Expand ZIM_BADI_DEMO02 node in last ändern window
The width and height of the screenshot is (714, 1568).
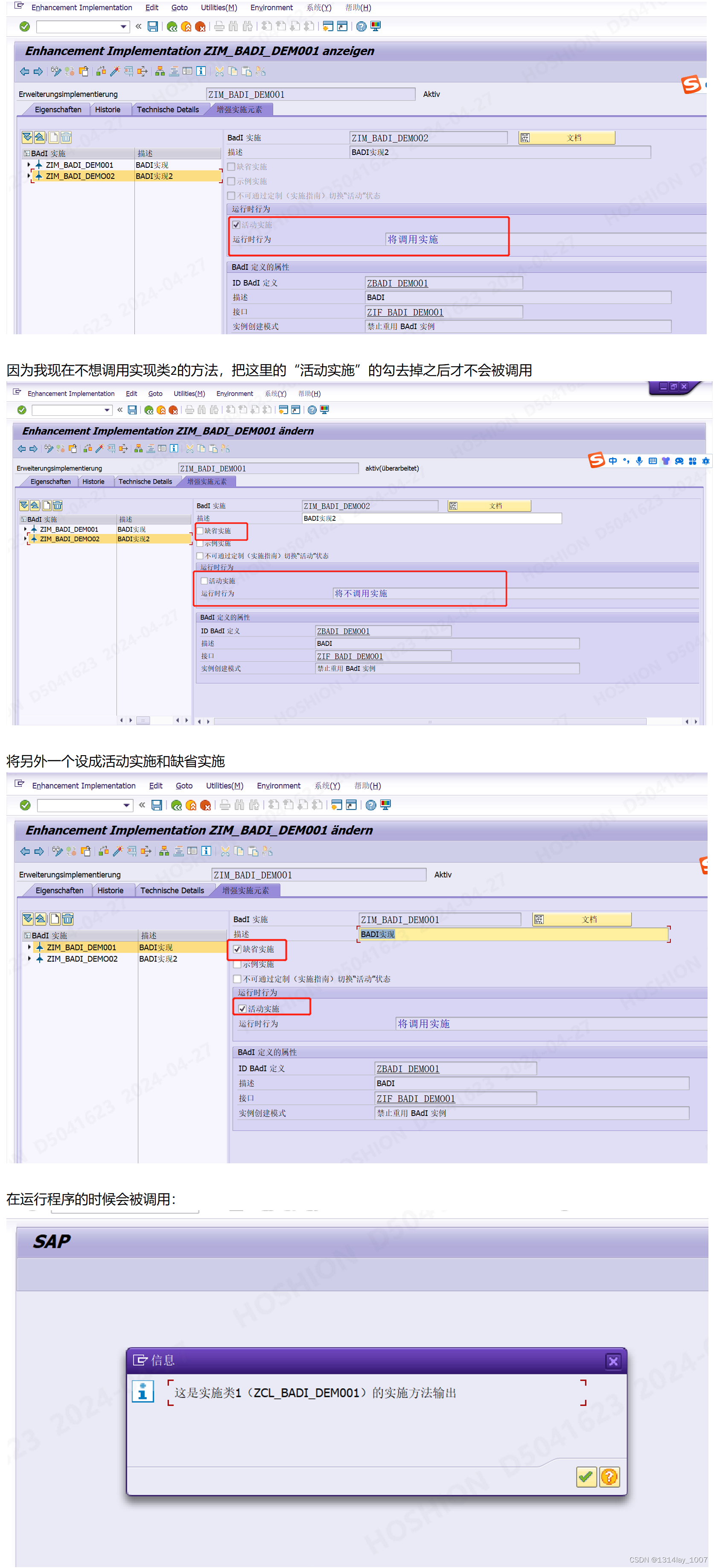pyautogui.click(x=29, y=959)
